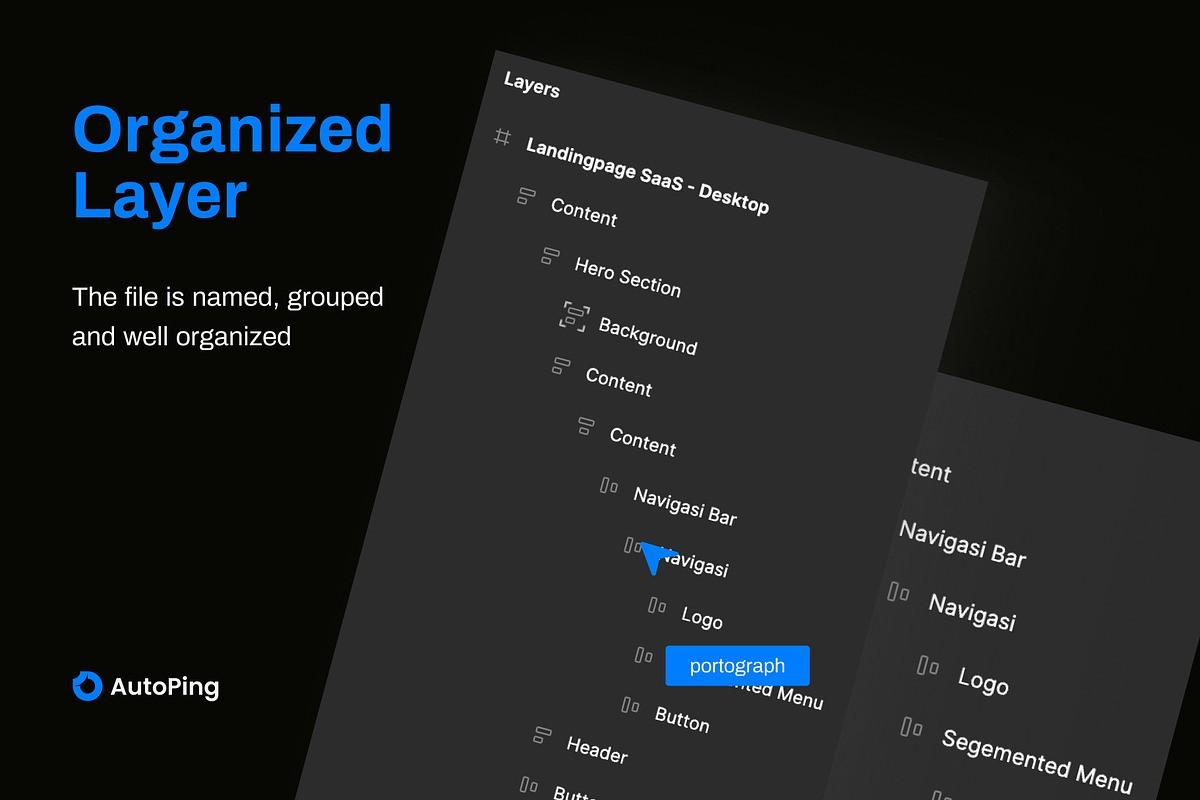The width and height of the screenshot is (1200, 800).
Task: Select the Content label directly above Navigasi Bar
Action: tap(643, 441)
